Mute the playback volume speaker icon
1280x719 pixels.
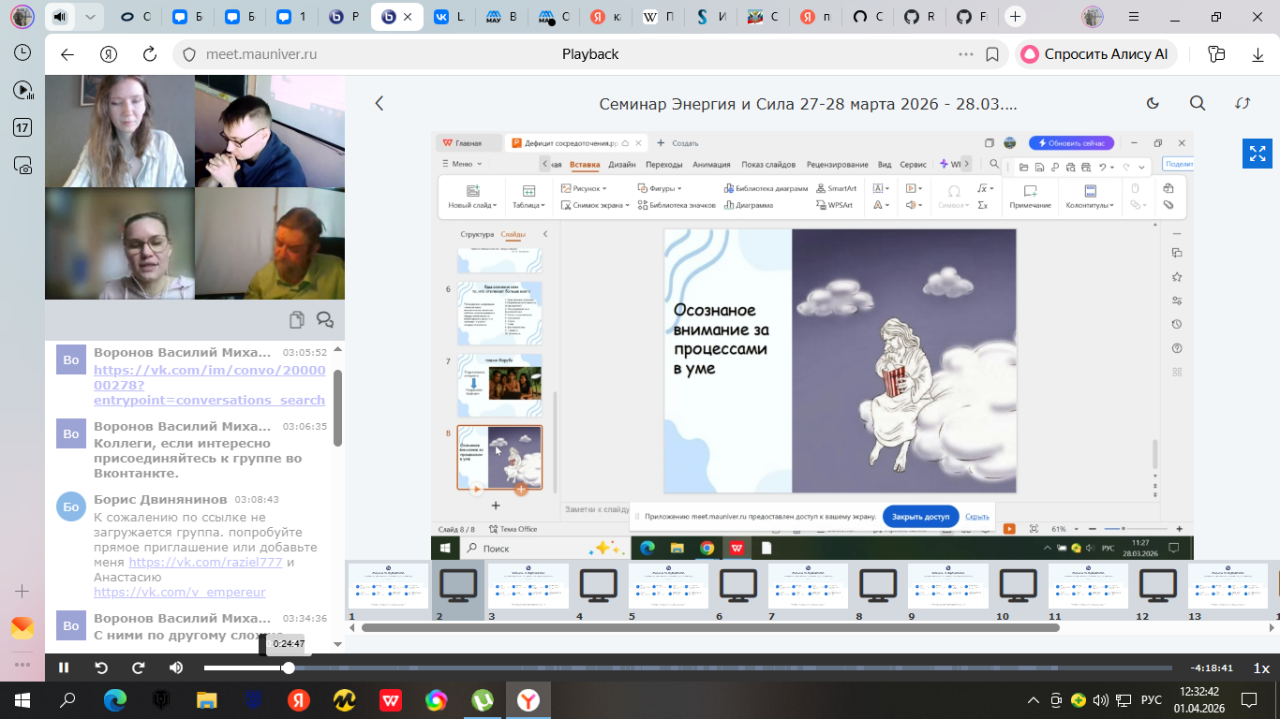176,668
